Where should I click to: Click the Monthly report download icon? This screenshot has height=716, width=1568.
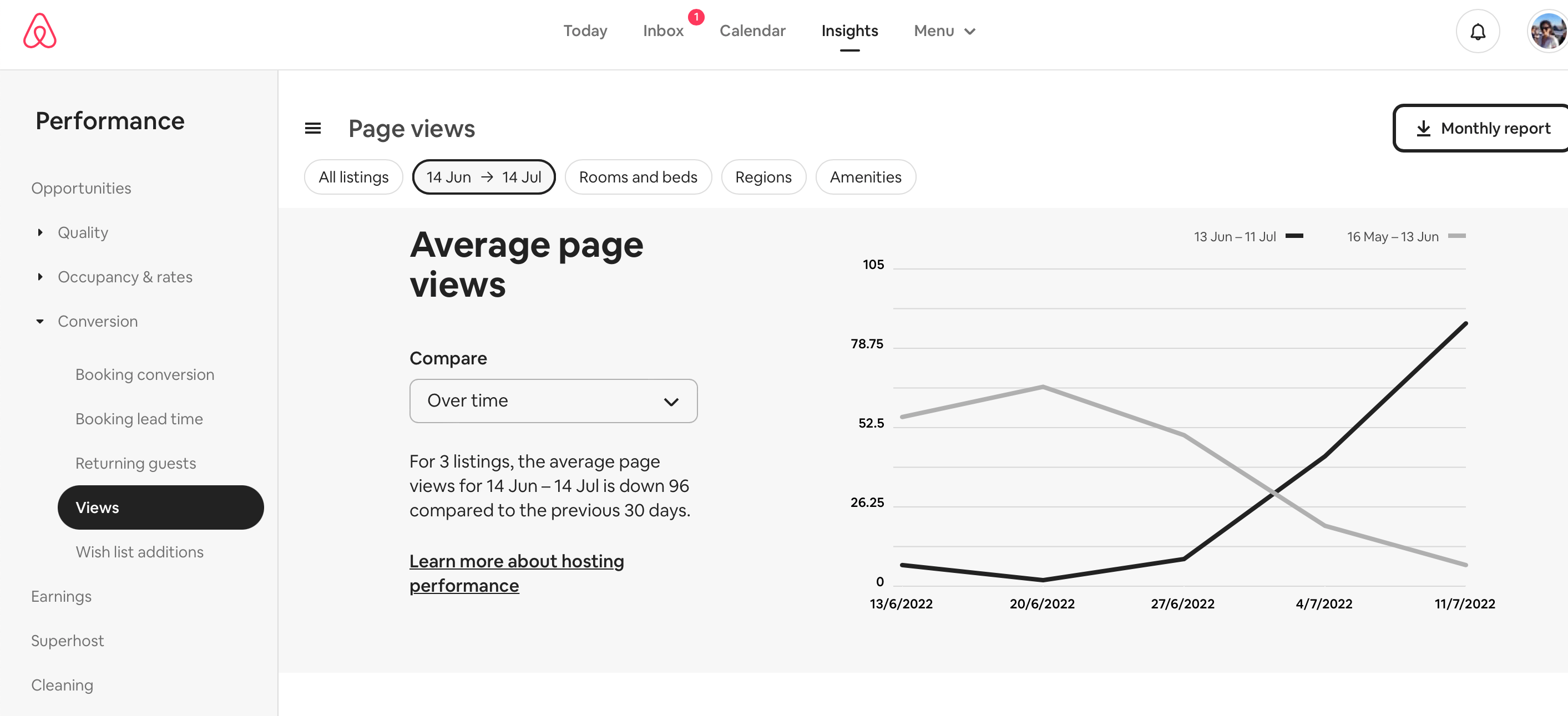1423,128
